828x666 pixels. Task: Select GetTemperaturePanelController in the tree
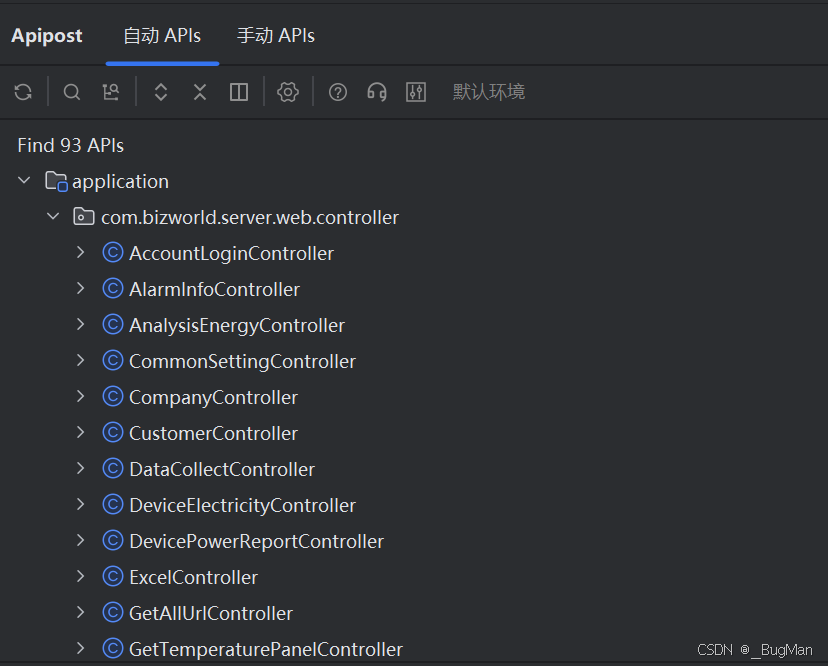pos(266,650)
